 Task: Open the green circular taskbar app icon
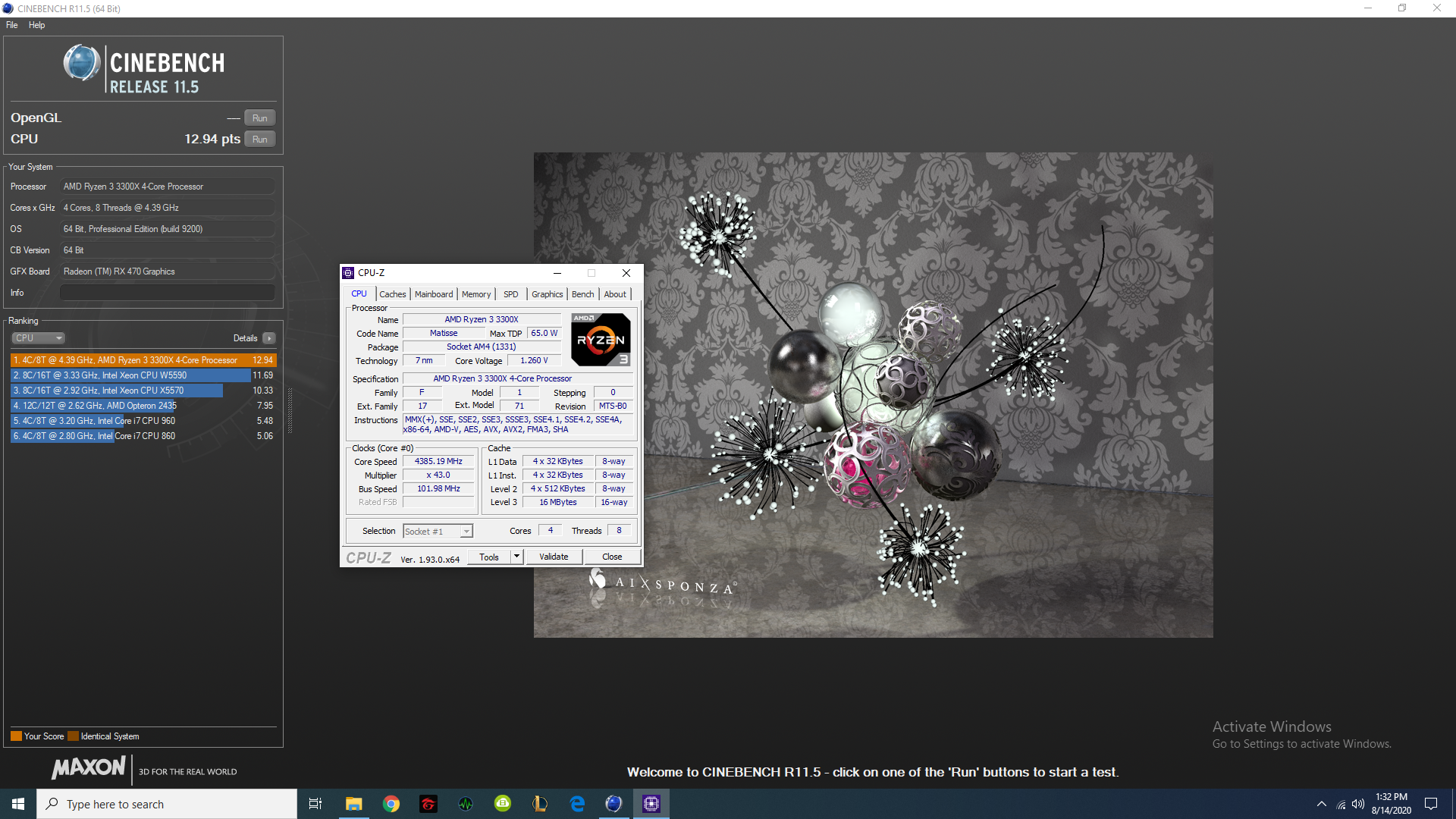(x=503, y=804)
